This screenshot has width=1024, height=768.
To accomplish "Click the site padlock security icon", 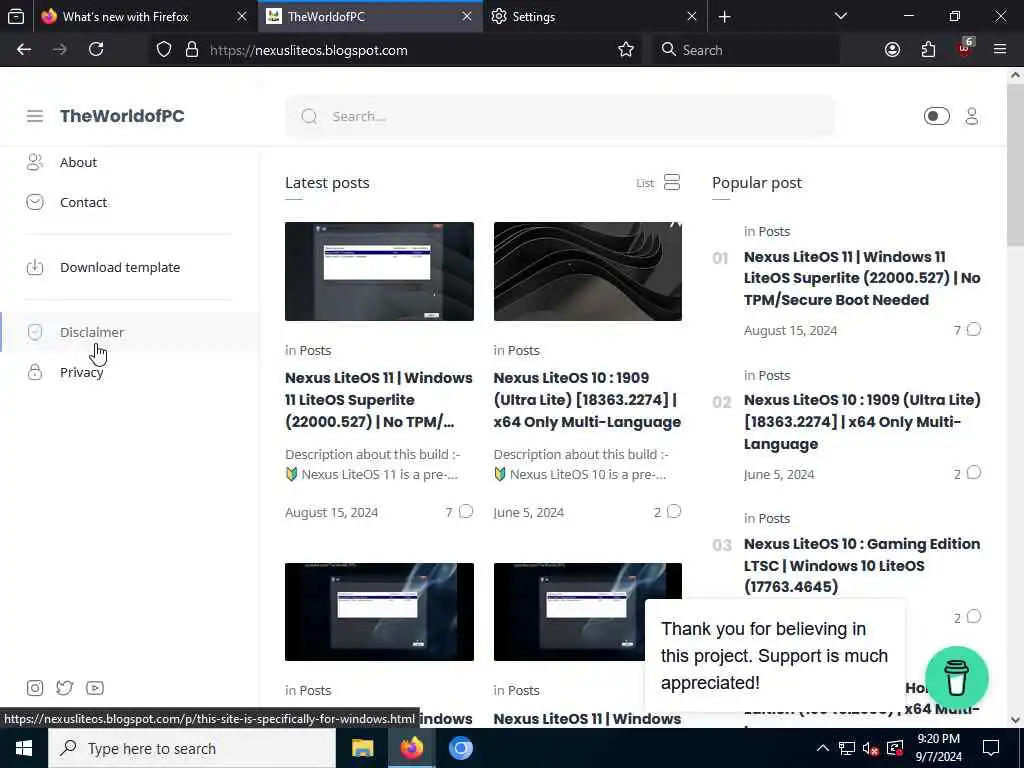I will click(192, 50).
